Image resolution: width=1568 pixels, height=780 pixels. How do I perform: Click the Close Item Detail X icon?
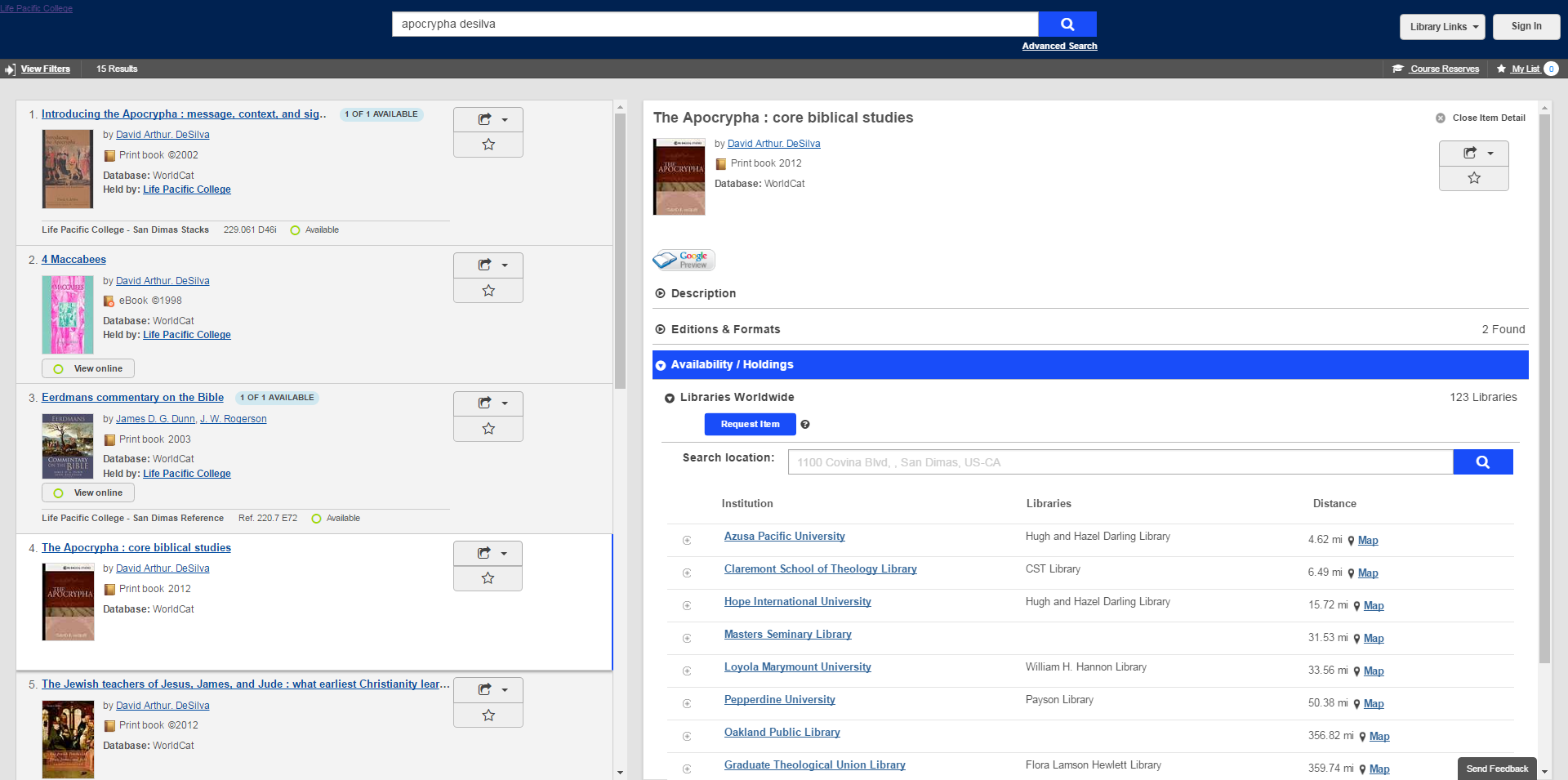(x=1441, y=118)
